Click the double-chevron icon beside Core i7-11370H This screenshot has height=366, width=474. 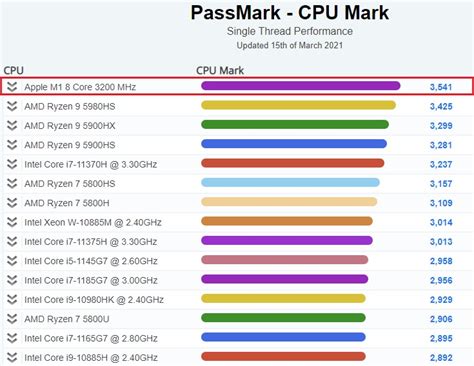click(12, 164)
